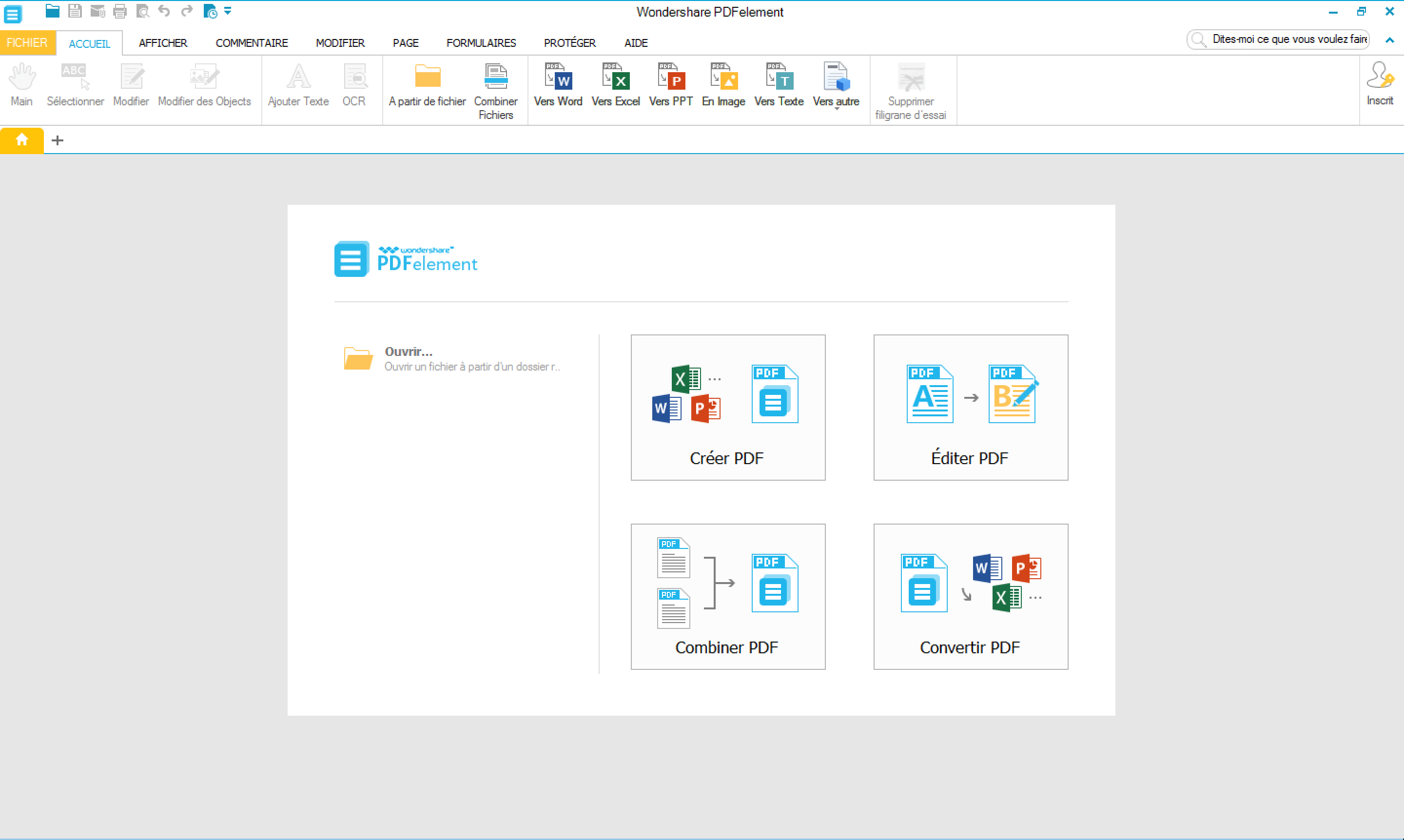Viewport: 1404px width, 840px height.
Task: Close the PDFelement window
Action: [1389, 12]
